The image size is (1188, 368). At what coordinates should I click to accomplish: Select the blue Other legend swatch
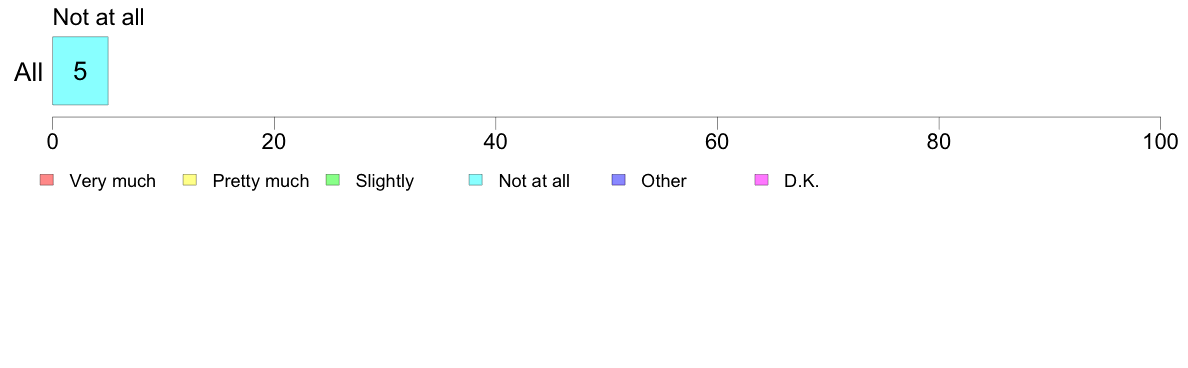coord(618,180)
